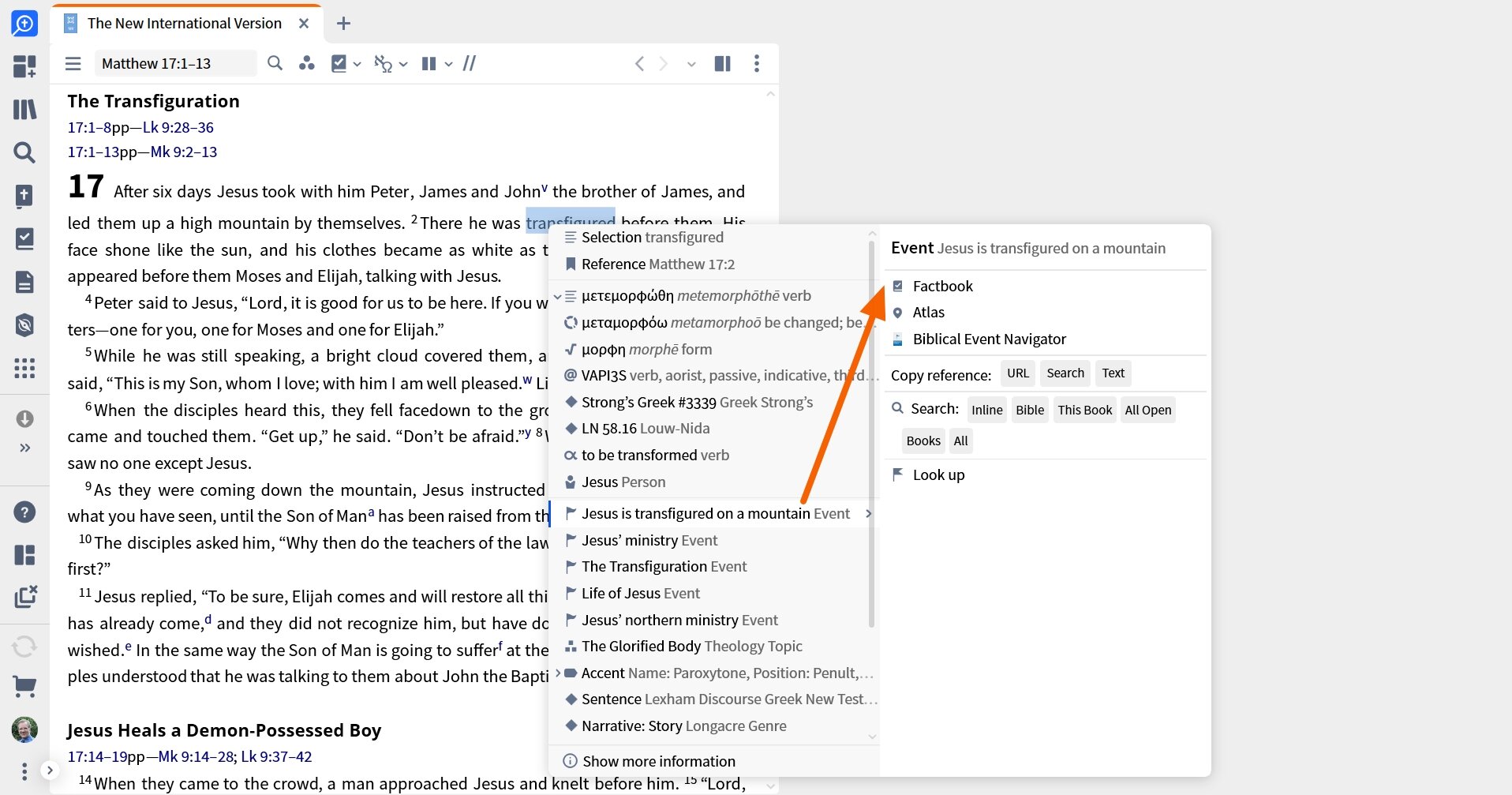
Task: Select the 'Reference Matthew 17:2' menu entry
Action: pyautogui.click(x=713, y=264)
